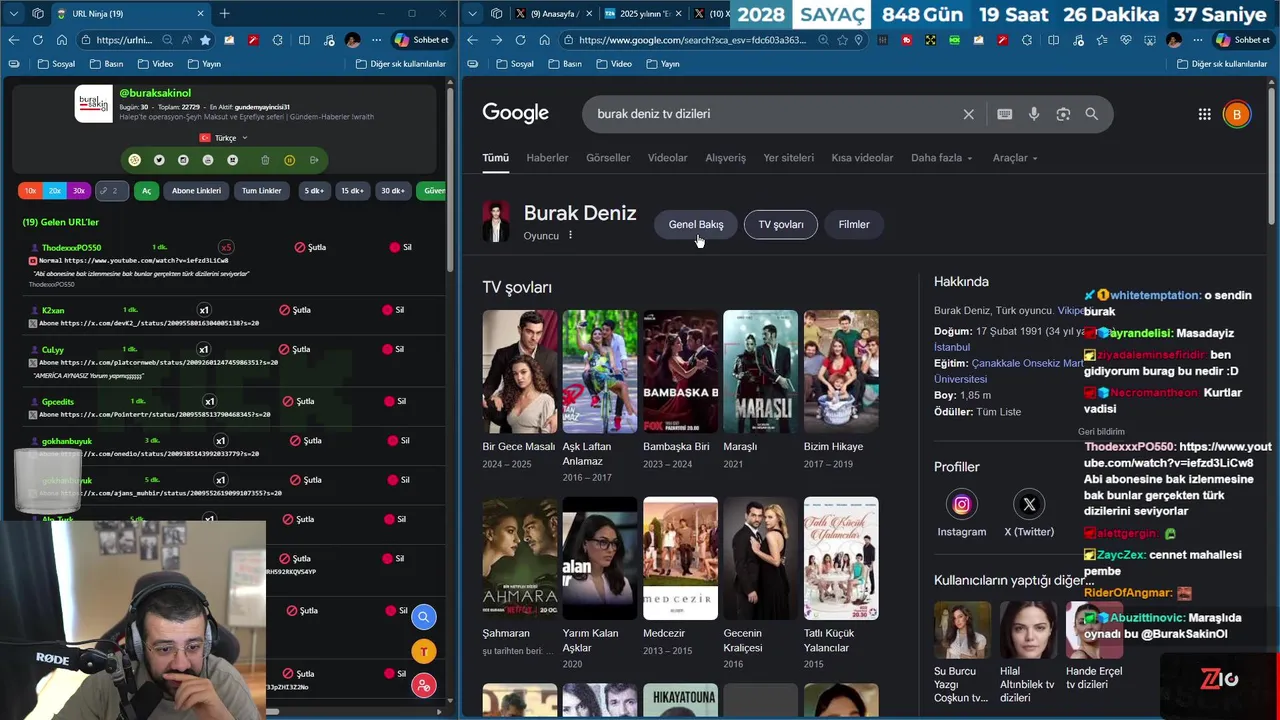The height and width of the screenshot is (720, 1280).
Task: Click Şutla for ThodexxxPO550 row
Action: (310, 247)
